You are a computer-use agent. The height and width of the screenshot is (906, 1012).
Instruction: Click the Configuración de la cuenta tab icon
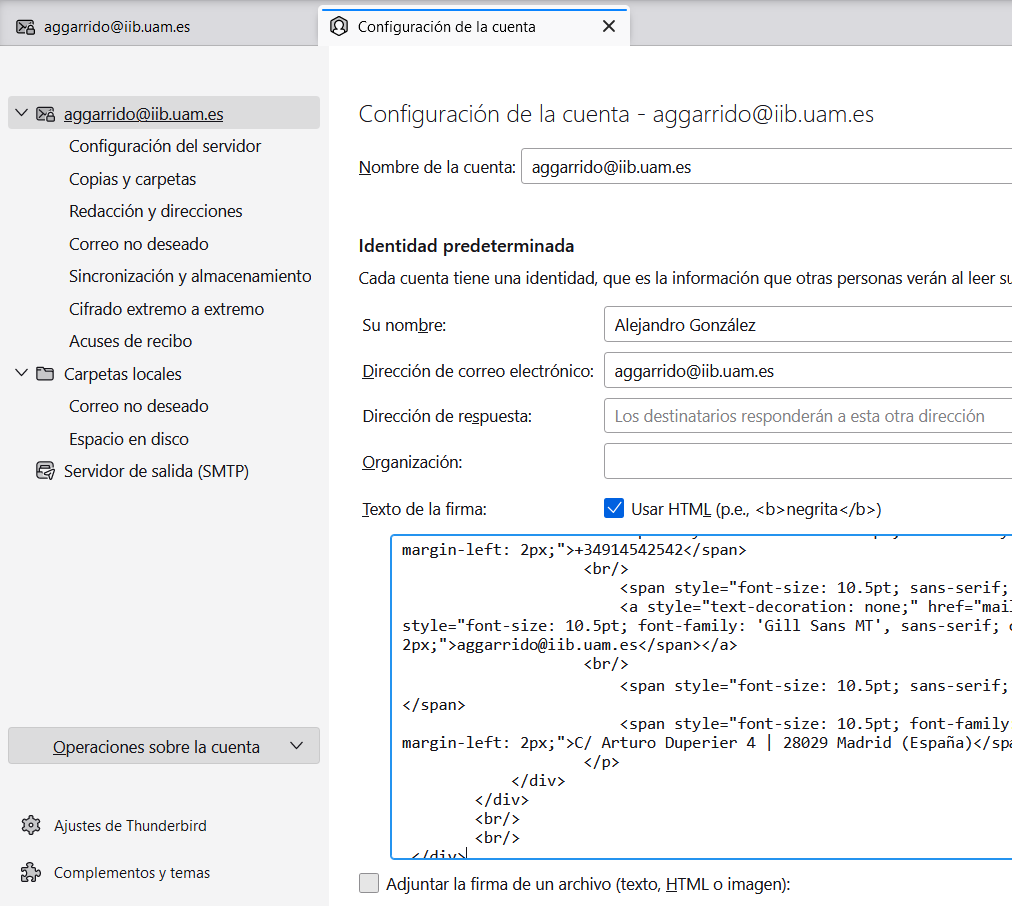(339, 27)
